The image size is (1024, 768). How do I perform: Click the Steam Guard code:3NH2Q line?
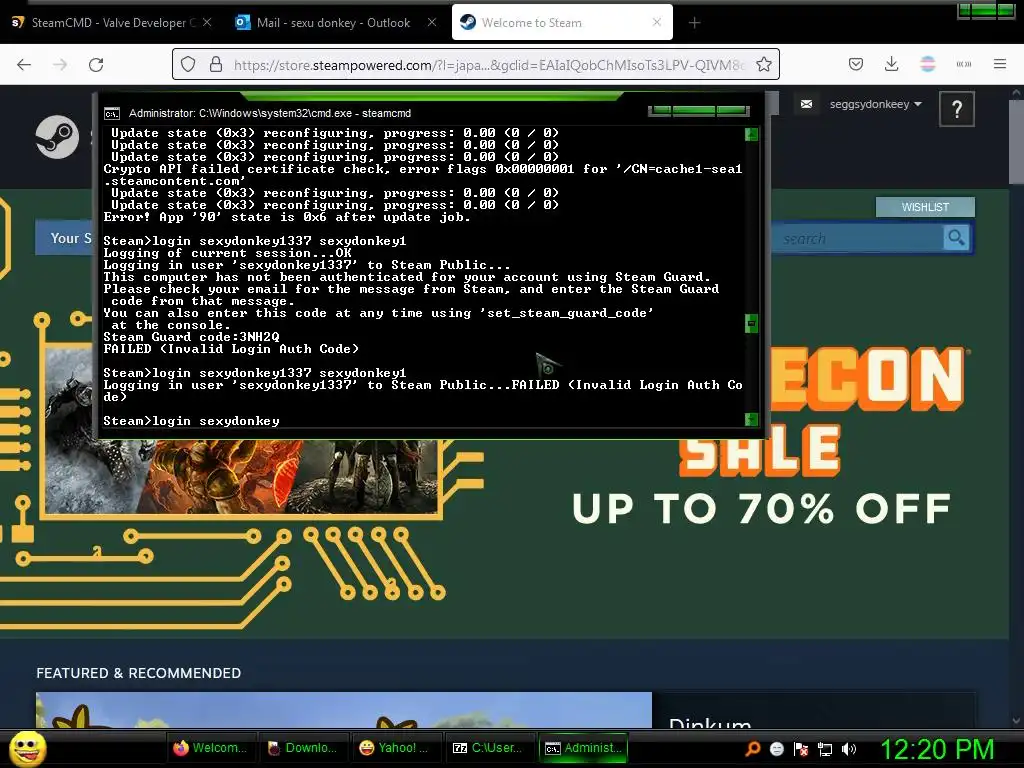click(x=191, y=337)
